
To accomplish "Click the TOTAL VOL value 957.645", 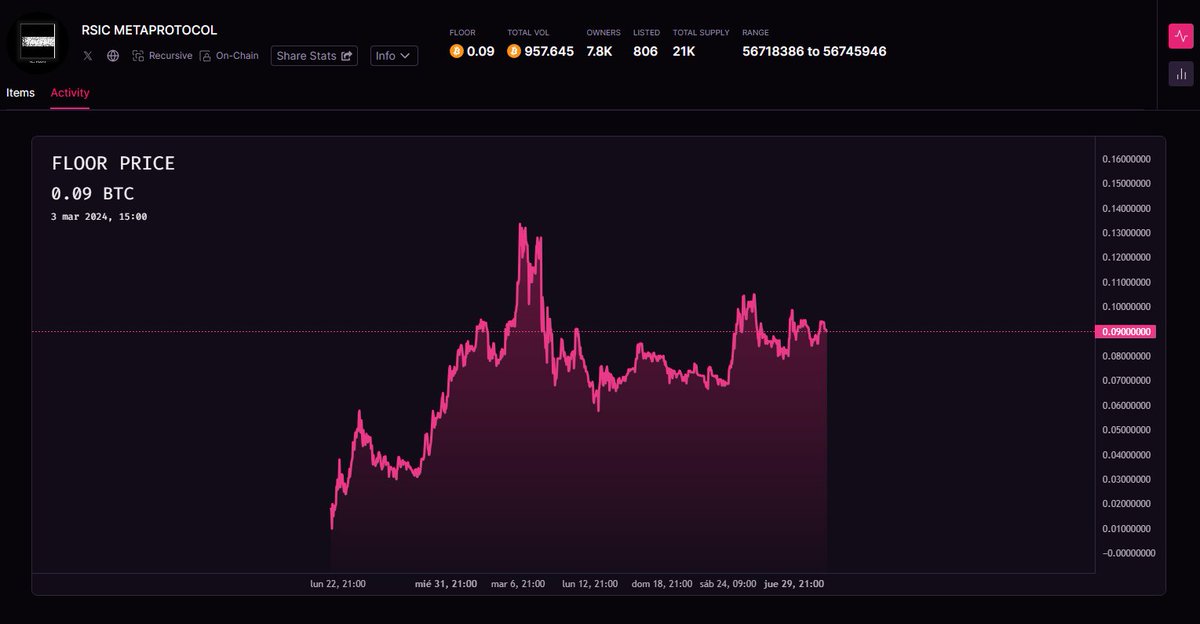I will click(549, 51).
